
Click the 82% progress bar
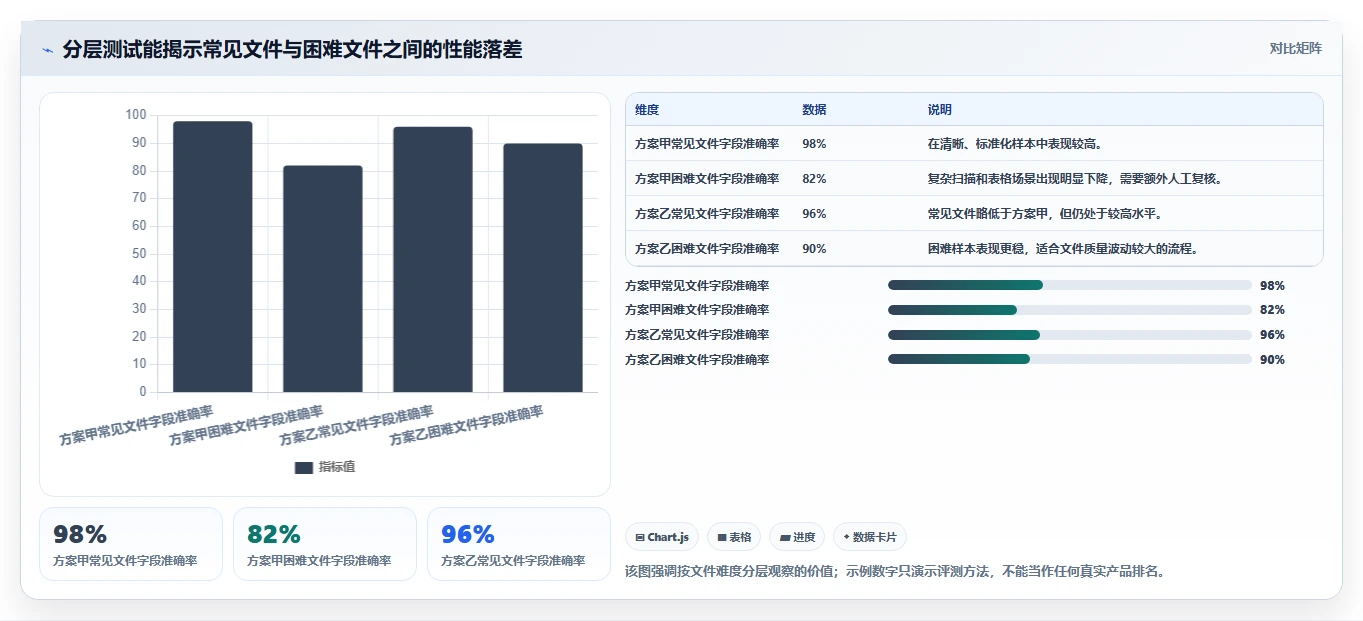click(1070, 310)
